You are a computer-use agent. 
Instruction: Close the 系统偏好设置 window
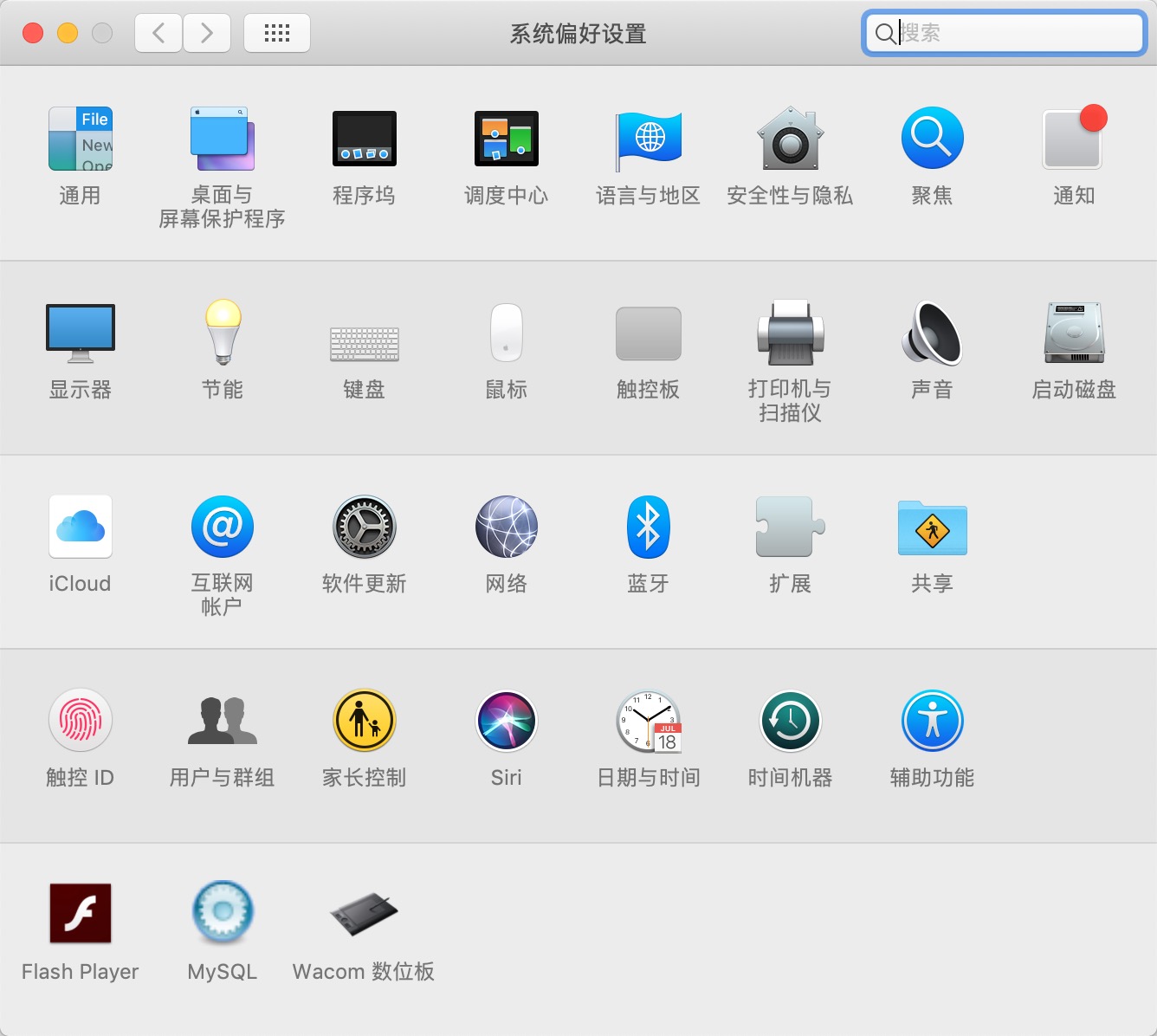click(33, 33)
